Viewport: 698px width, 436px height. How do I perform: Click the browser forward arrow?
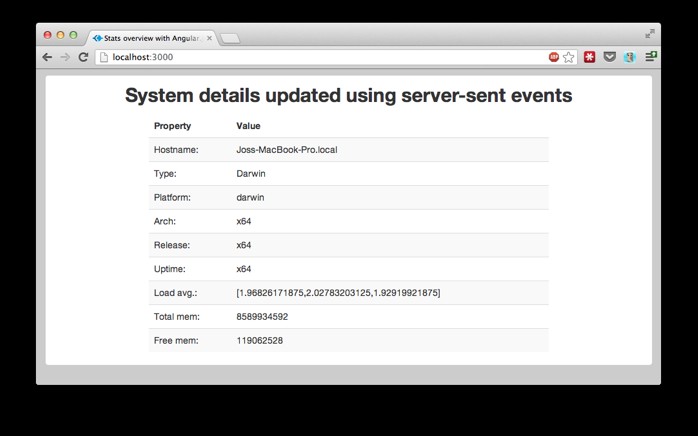[x=65, y=57]
